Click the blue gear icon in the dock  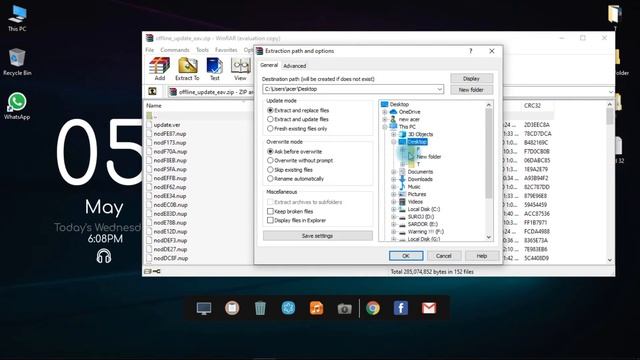coord(288,308)
